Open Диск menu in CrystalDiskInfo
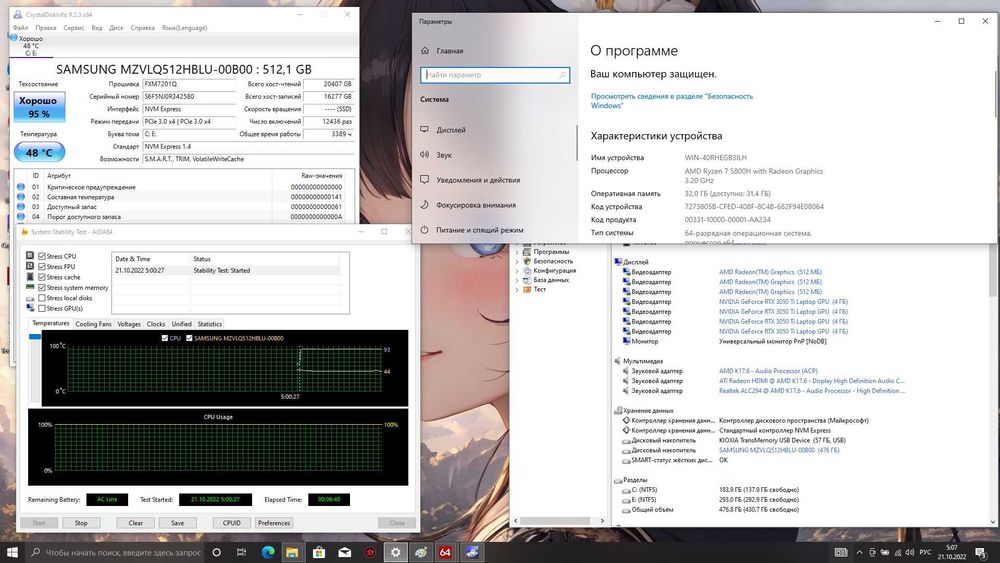 tap(116, 28)
